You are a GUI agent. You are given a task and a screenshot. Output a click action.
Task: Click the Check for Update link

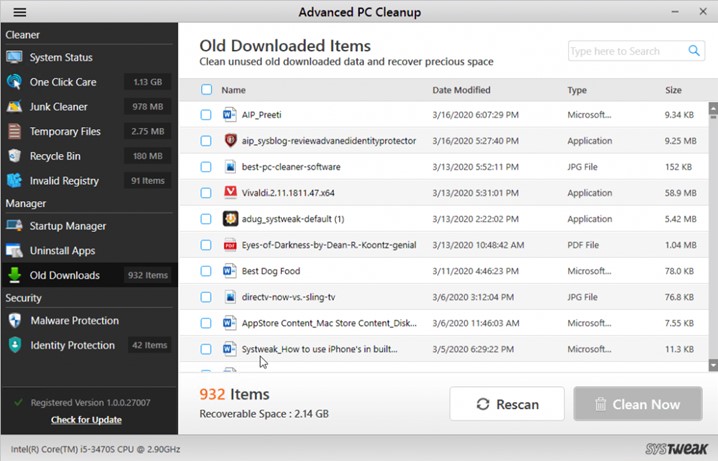point(86,420)
